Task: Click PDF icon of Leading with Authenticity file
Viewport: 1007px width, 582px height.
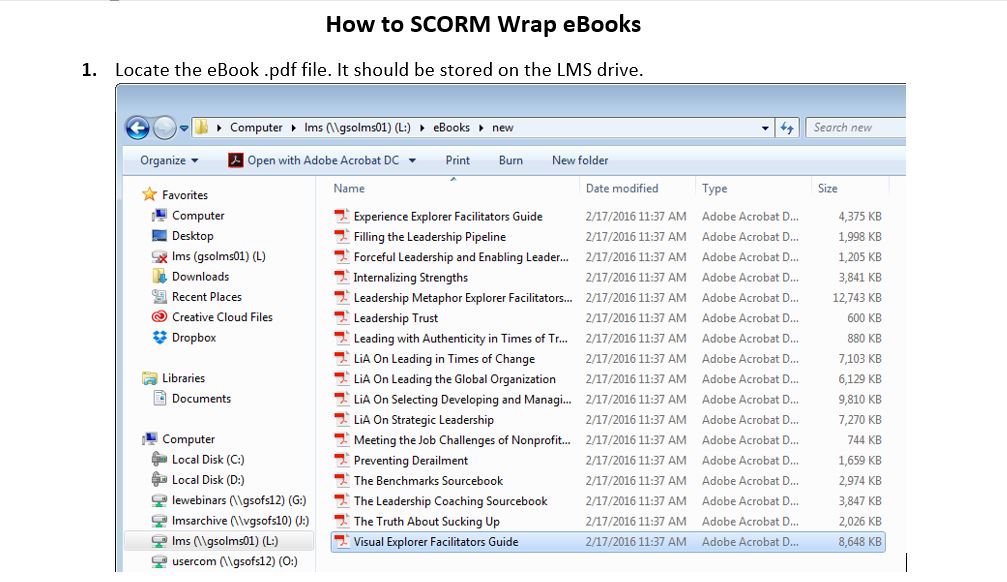Action: 342,338
